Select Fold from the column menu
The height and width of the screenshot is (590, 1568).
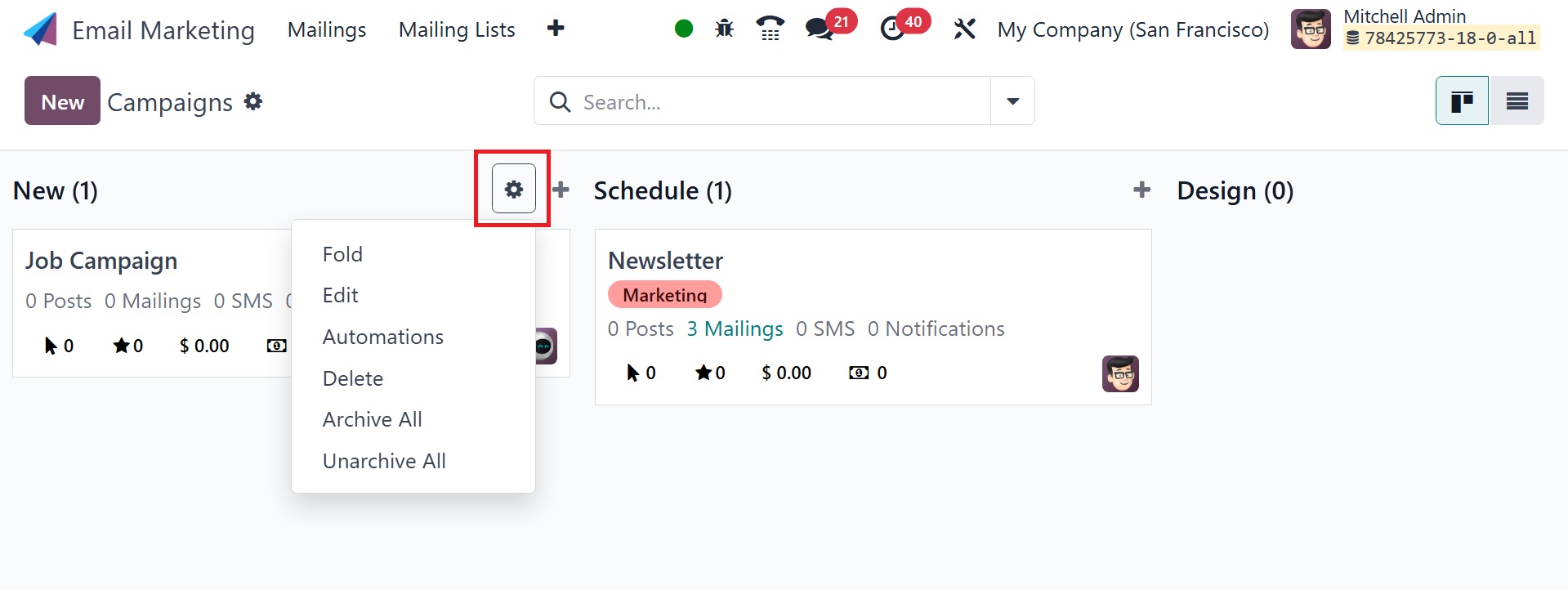coord(342,254)
